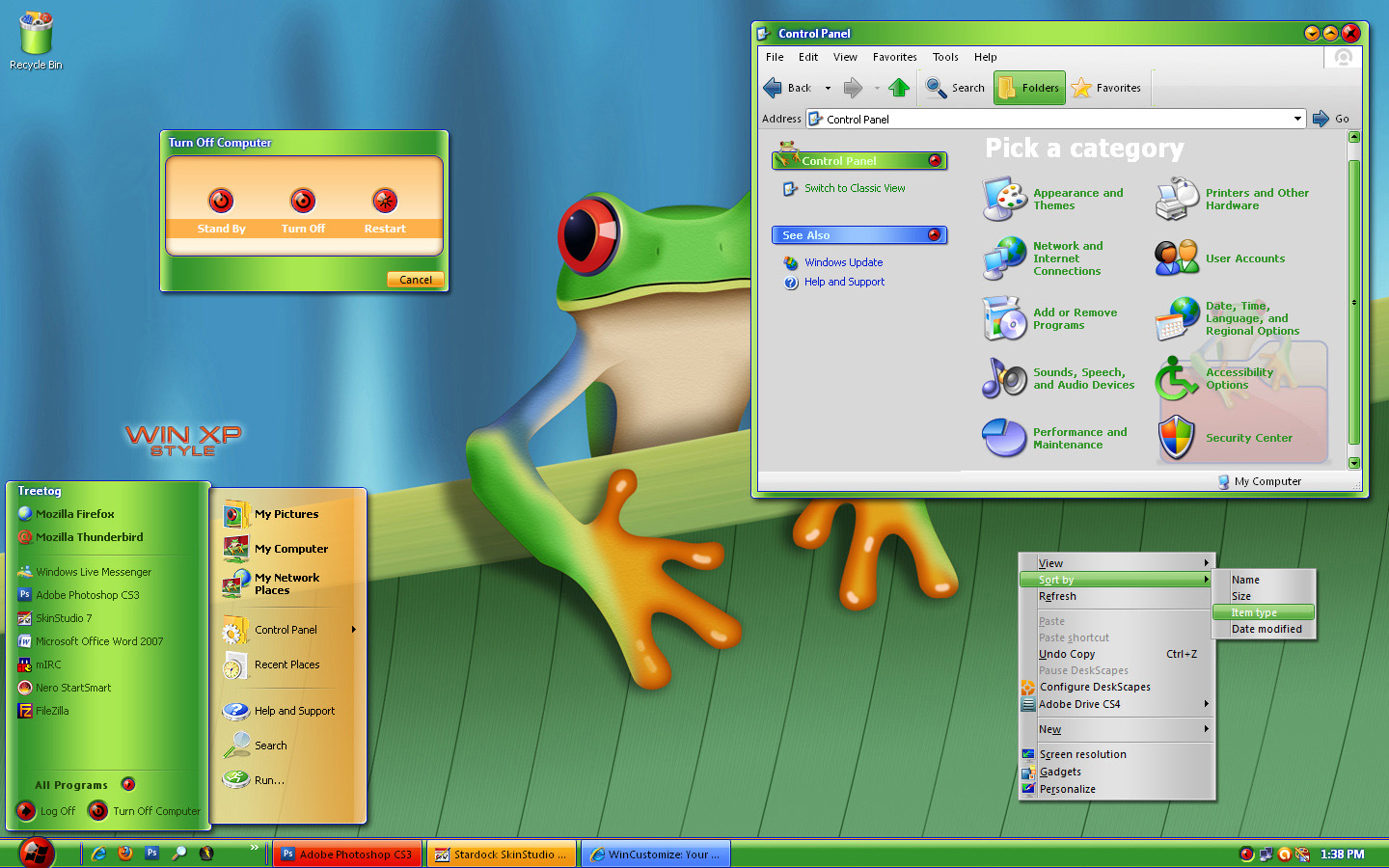Open the Favorites menu in menu bar
Viewport: 1389px width, 868px height.
pyautogui.click(x=895, y=57)
